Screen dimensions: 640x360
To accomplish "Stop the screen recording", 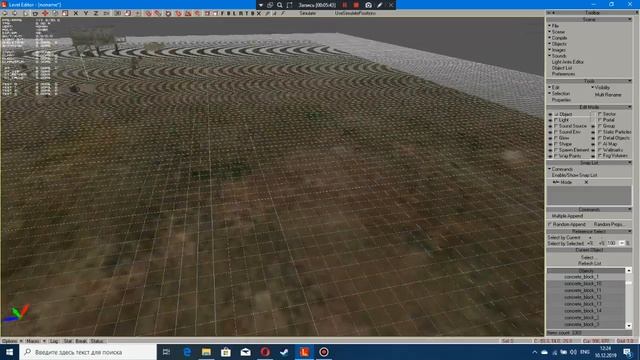I will pyautogui.click(x=356, y=5).
